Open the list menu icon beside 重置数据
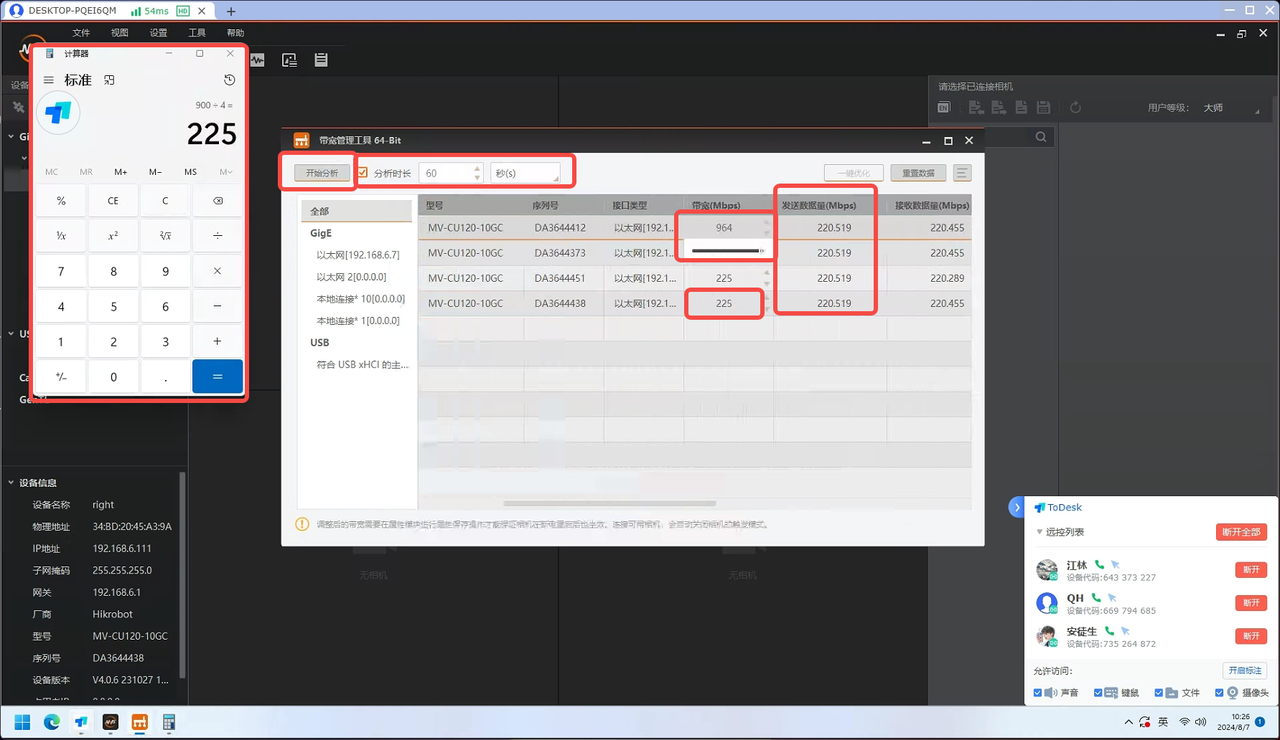This screenshot has height=740, width=1280. tap(962, 173)
